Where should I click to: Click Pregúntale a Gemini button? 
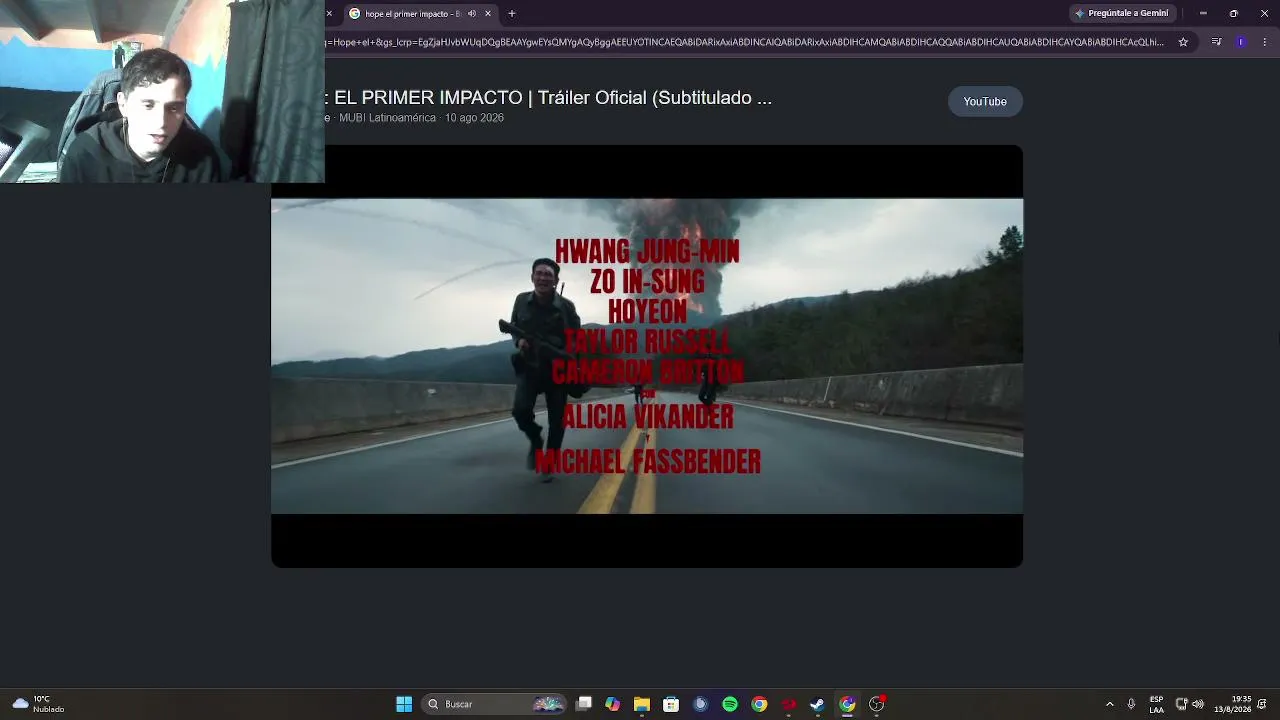pyautogui.click(x=1122, y=13)
